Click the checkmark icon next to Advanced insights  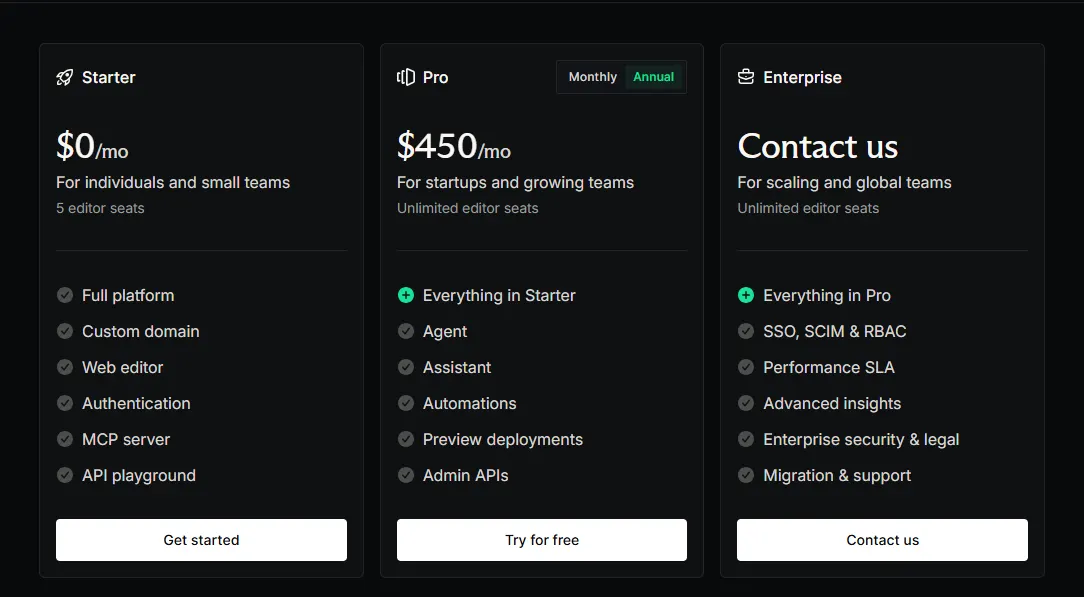746,404
